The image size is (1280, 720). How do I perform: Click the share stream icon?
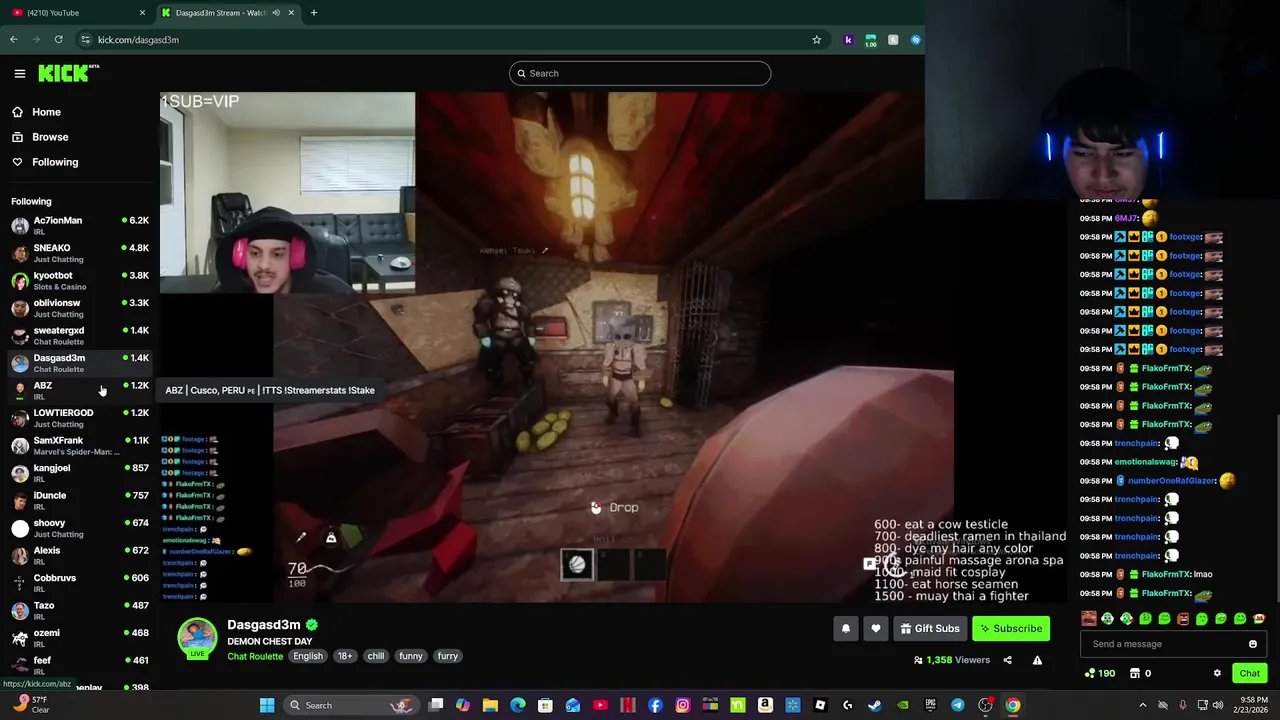coord(1007,660)
